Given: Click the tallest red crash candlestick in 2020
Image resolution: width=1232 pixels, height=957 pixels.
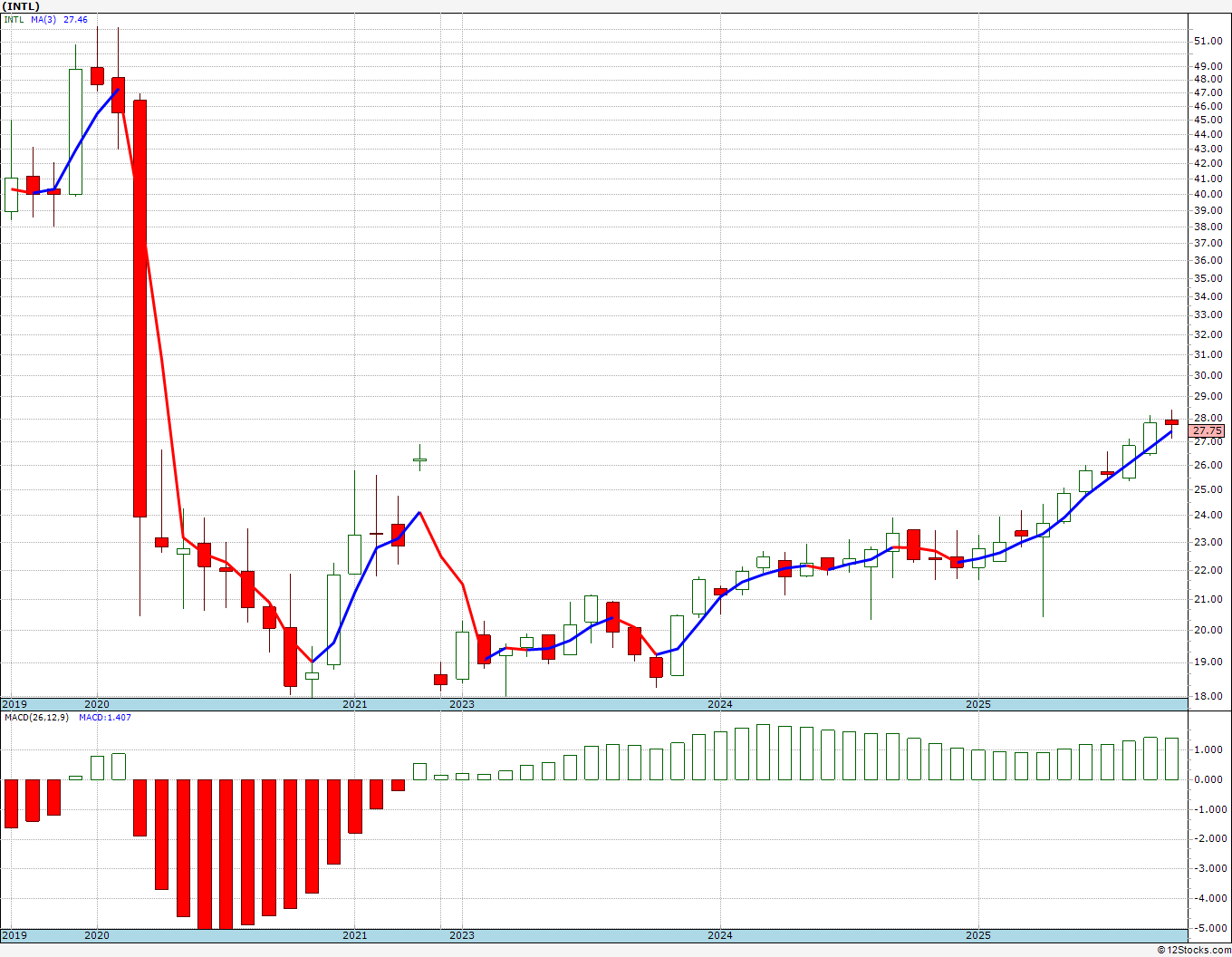Looking at the screenshot, I should (x=140, y=308).
